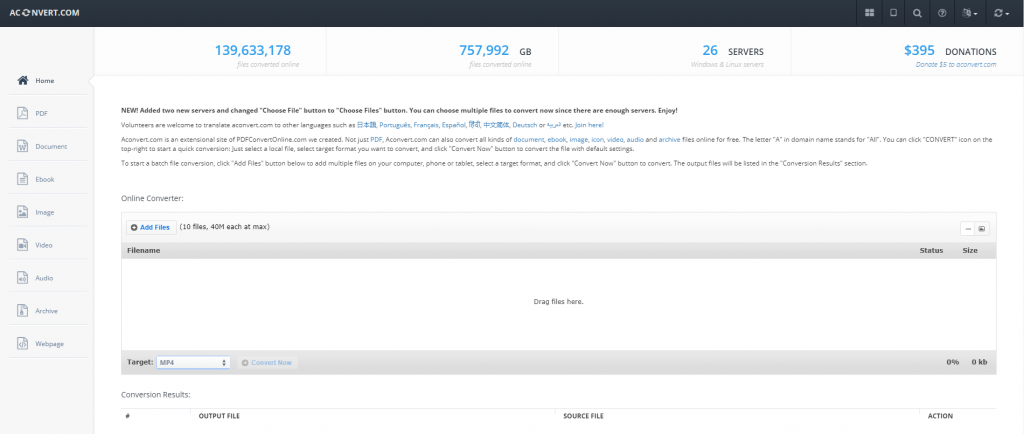Click the archive link in description
Screen dimensions: 1024x434
[669, 140]
